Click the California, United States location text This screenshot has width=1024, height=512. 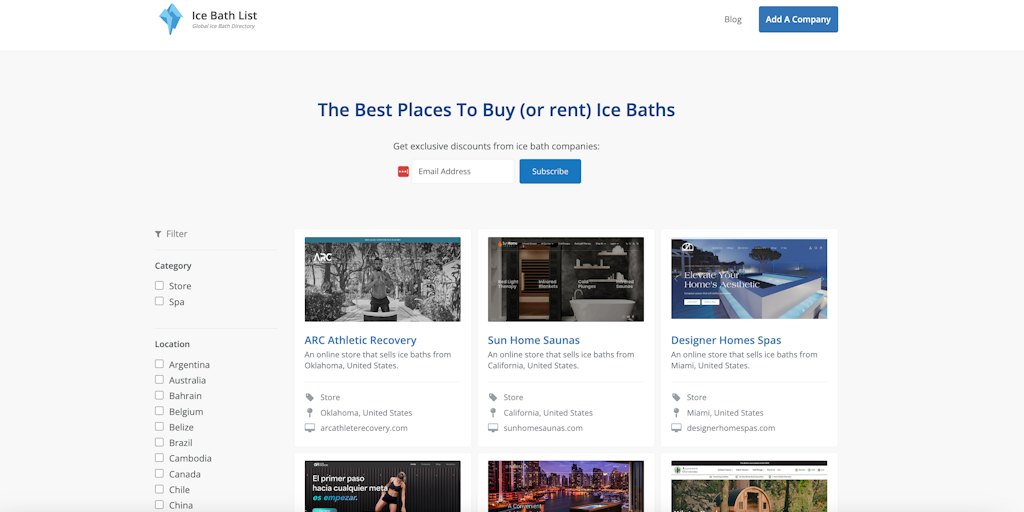pyautogui.click(x=548, y=413)
